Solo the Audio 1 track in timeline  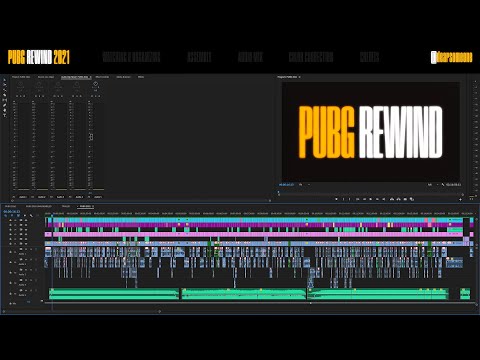(x=31, y=249)
